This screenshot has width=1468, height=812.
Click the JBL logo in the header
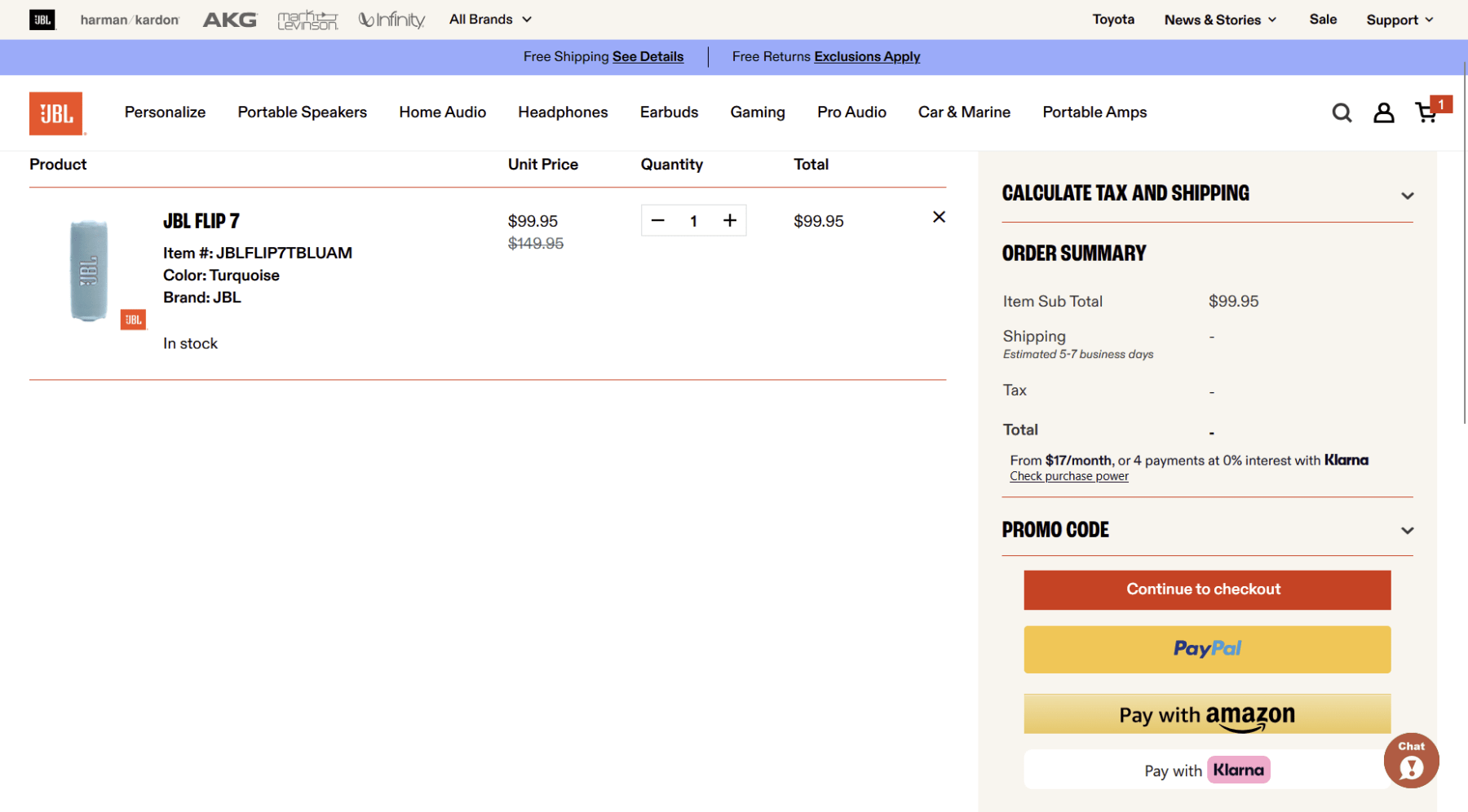[x=57, y=113]
